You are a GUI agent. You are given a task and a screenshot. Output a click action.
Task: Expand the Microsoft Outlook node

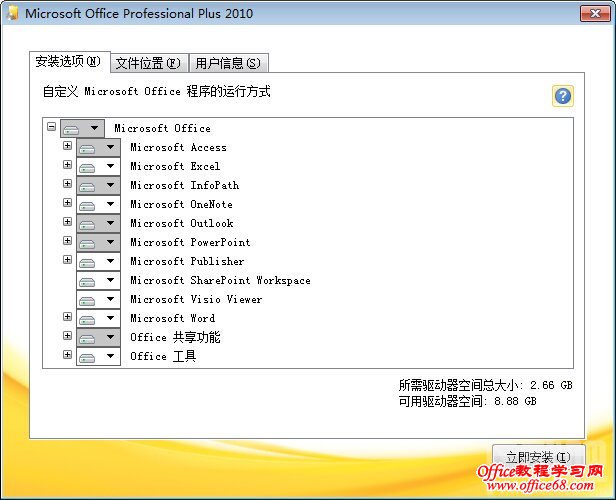coord(68,222)
